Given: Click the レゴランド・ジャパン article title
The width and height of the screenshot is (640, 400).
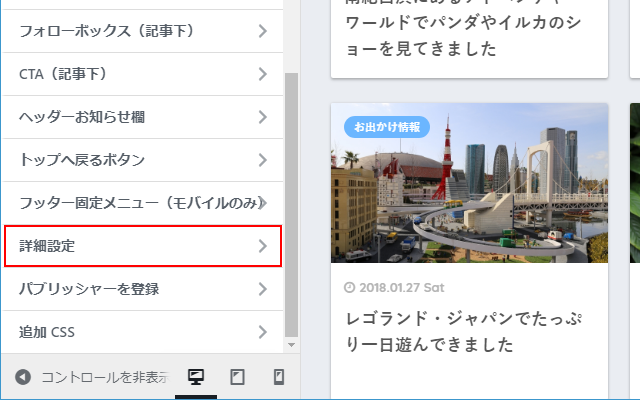Looking at the screenshot, I should [x=464, y=331].
